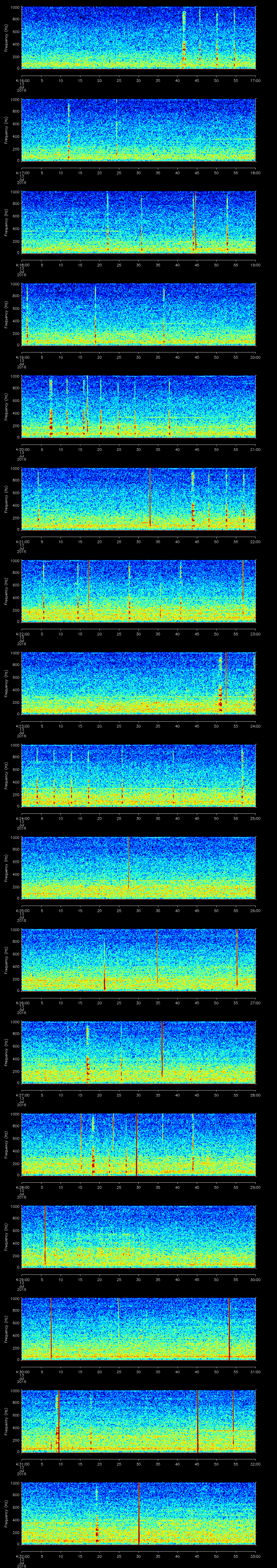Viewport: 277px width, 1568px height.
Task: Click the red full-height spike in the 4:29:00 panel
Action: 45,1235
